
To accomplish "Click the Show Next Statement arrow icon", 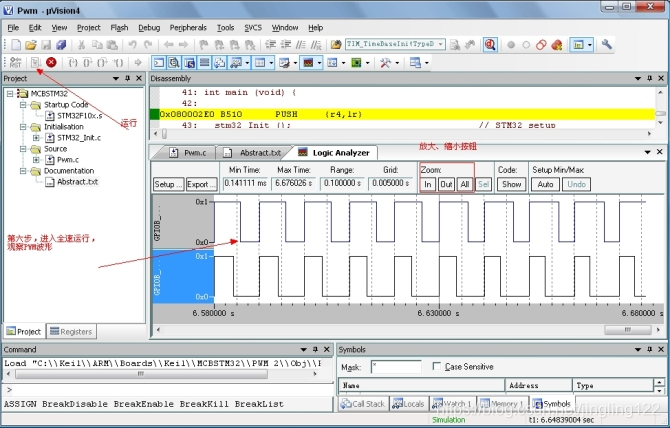I will pos(138,63).
